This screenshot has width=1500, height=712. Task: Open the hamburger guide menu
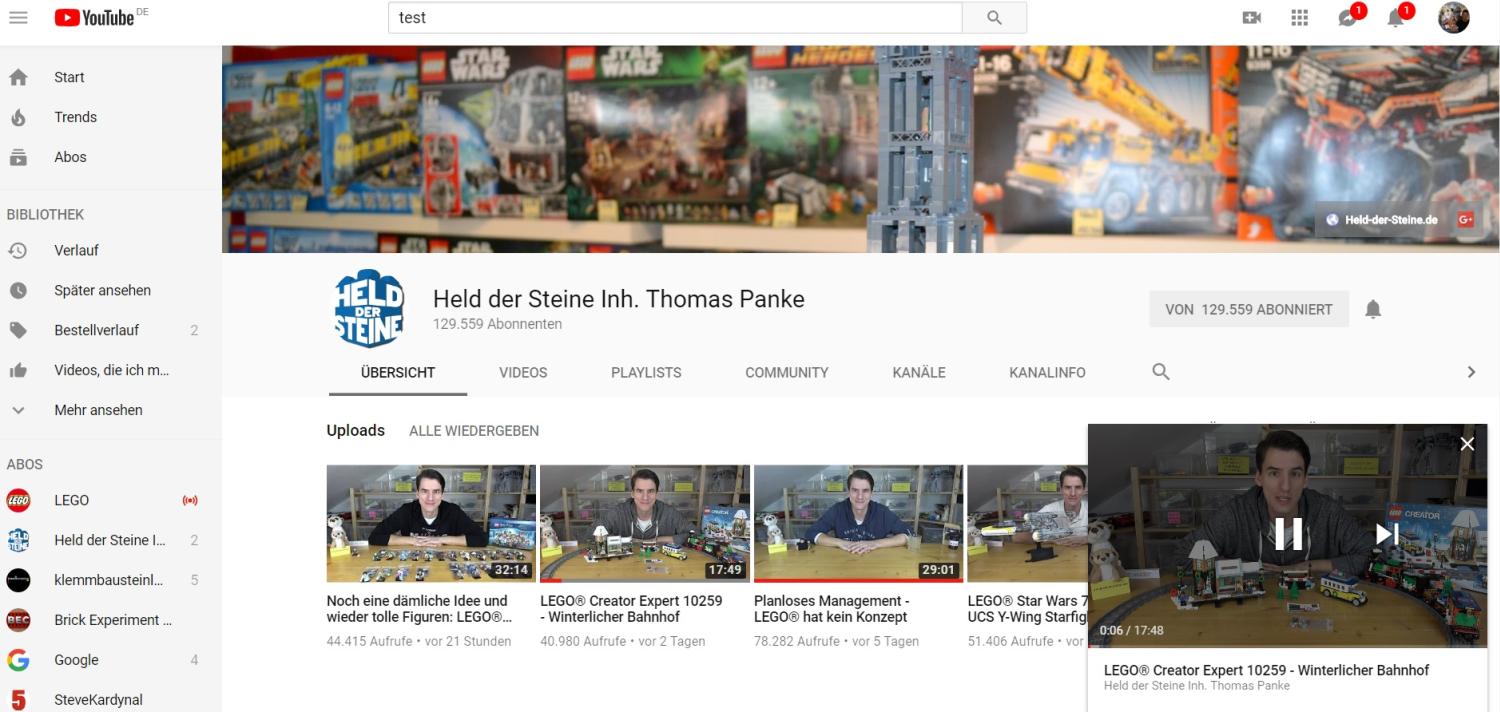click(x=18, y=18)
